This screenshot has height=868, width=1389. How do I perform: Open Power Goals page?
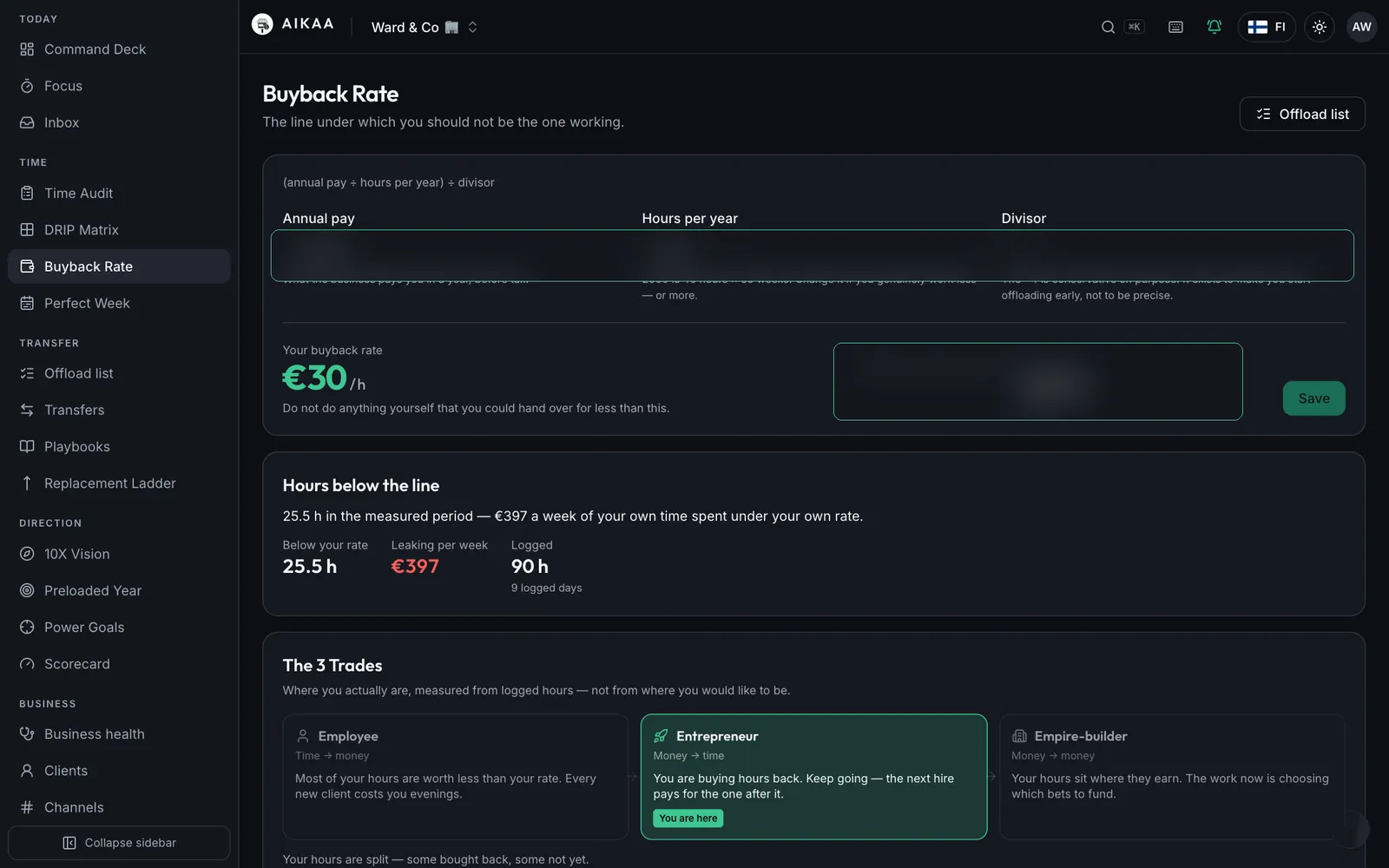(119, 627)
